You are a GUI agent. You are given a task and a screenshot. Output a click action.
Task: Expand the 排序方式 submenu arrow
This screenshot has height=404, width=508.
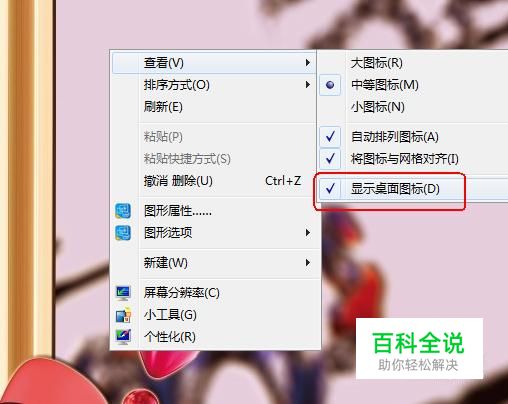click(x=307, y=85)
